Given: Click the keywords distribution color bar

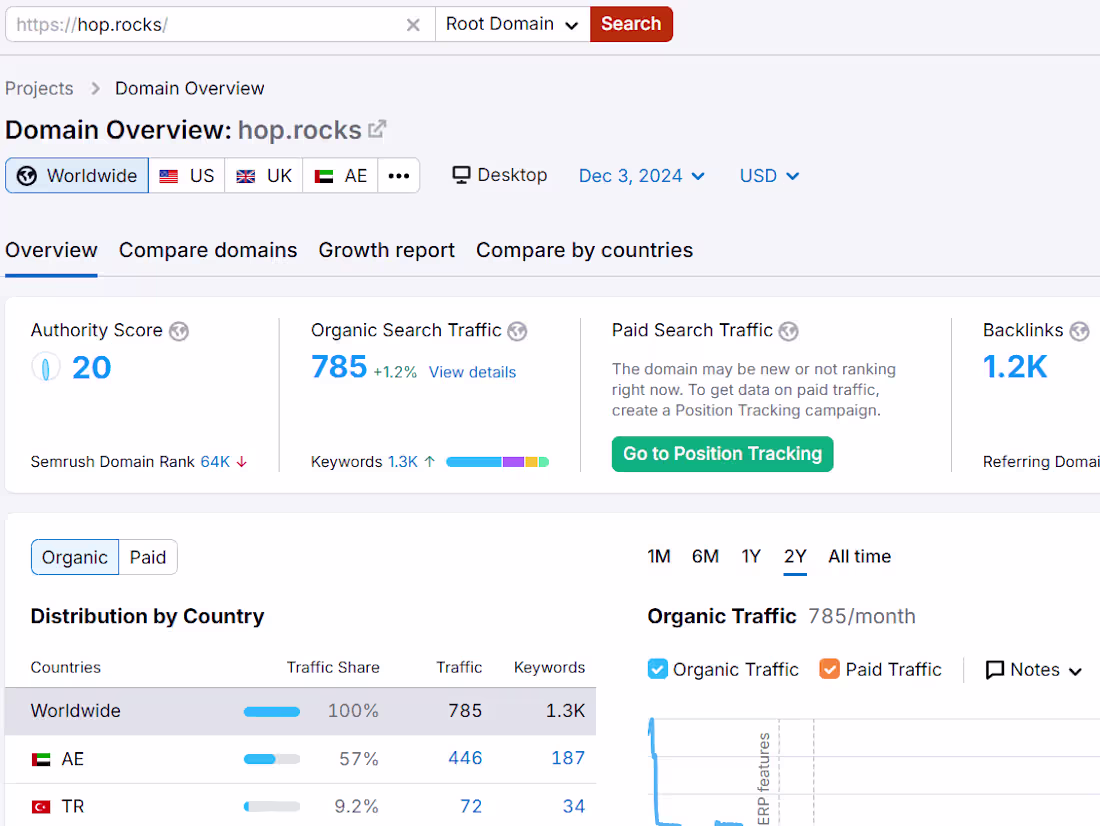Looking at the screenshot, I should point(496,461).
